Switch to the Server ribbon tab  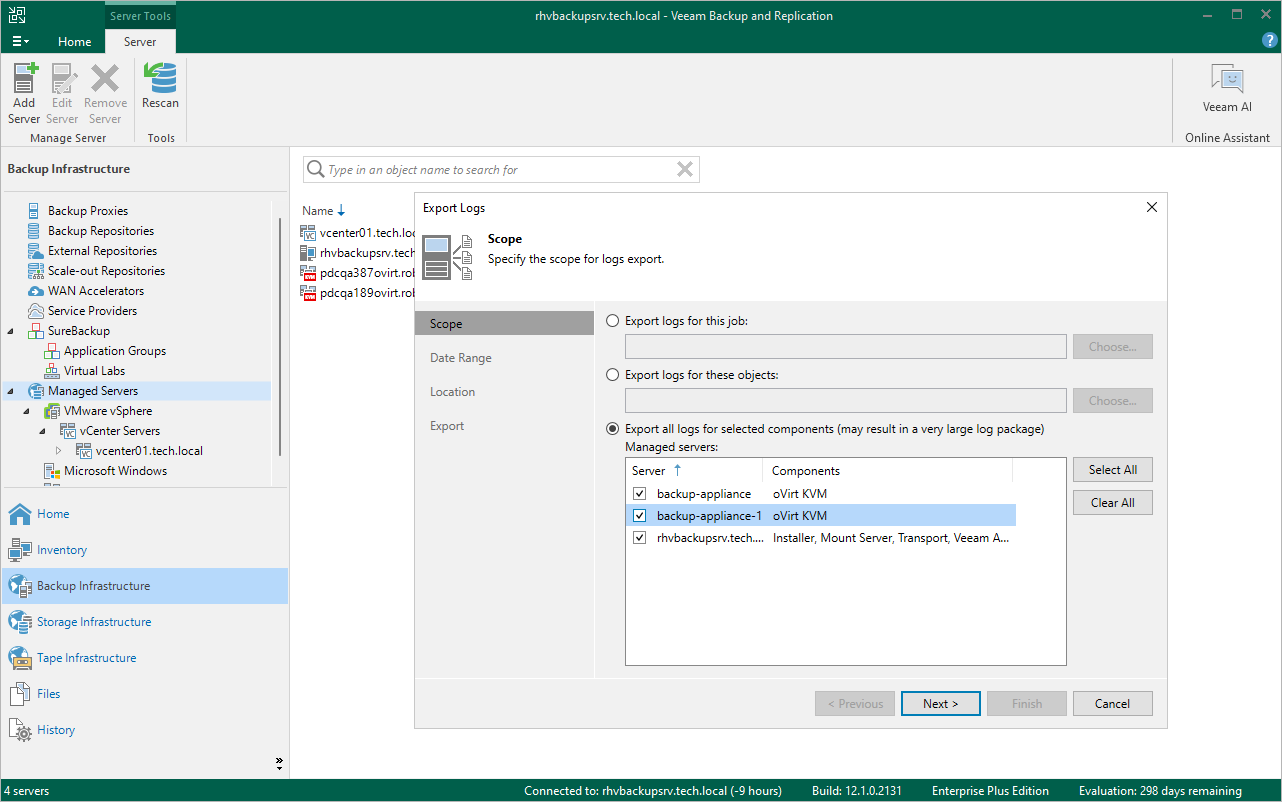(x=140, y=42)
